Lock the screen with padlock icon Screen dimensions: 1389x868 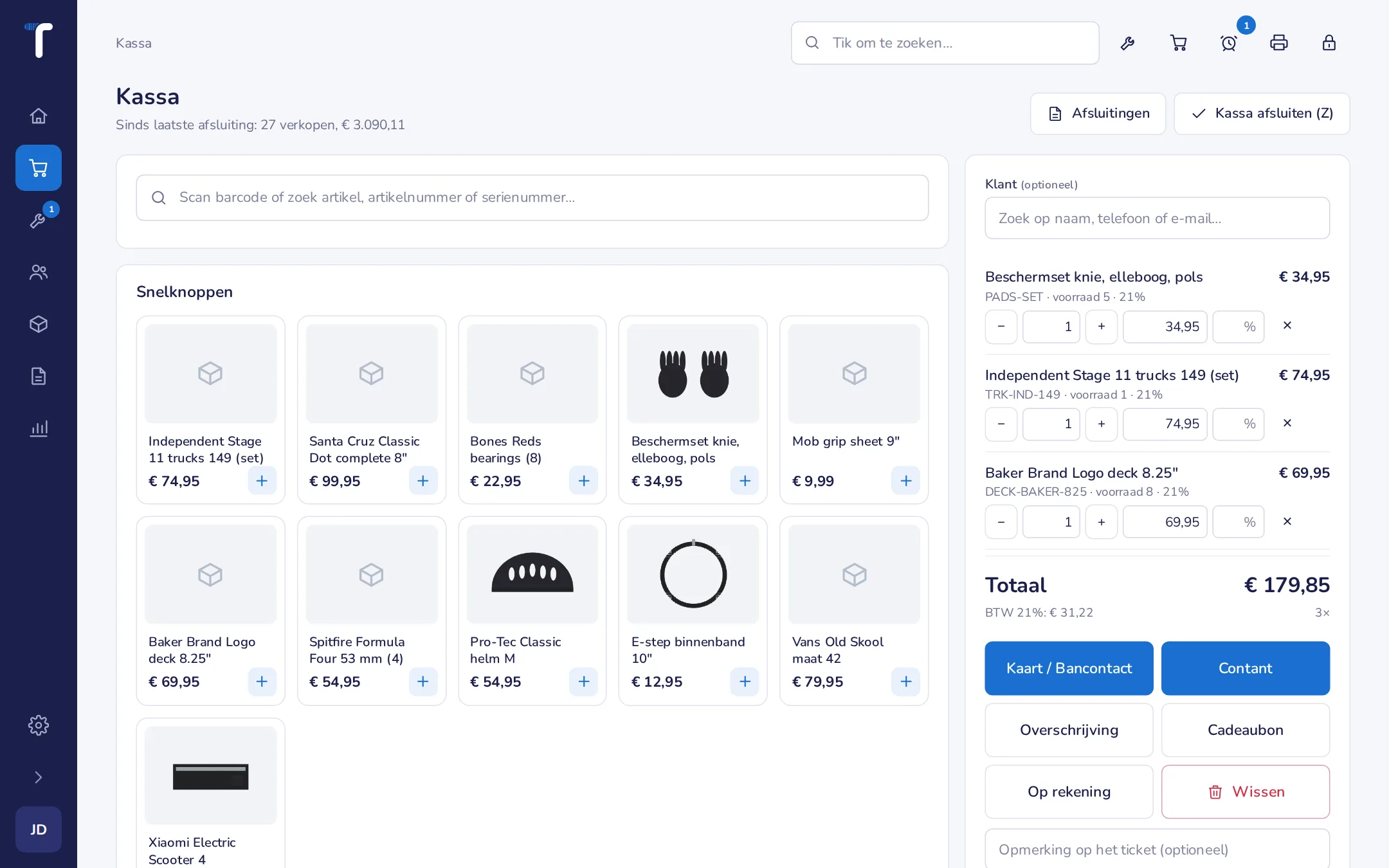tap(1329, 43)
